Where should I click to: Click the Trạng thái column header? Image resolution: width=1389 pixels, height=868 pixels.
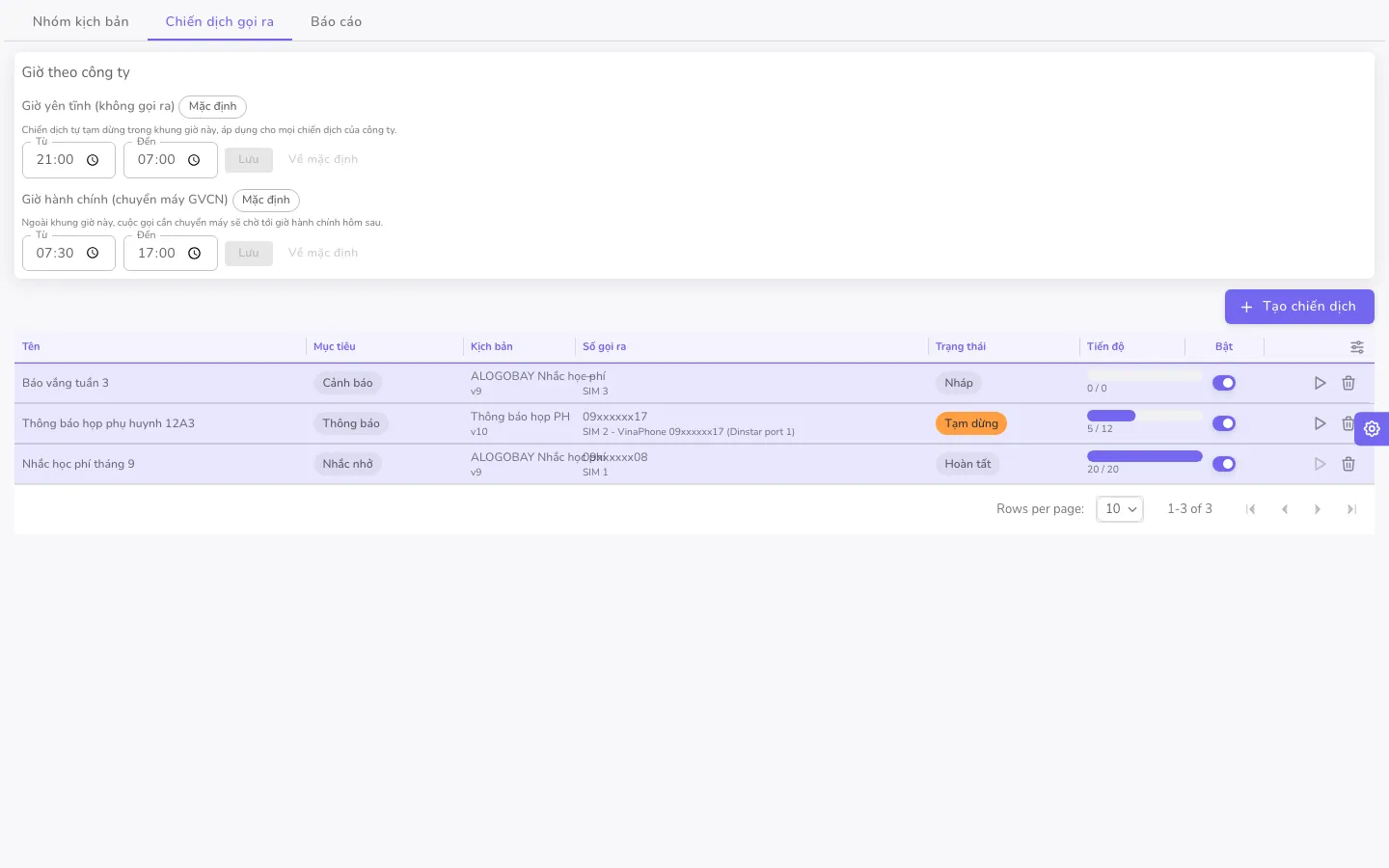pyautogui.click(x=961, y=347)
